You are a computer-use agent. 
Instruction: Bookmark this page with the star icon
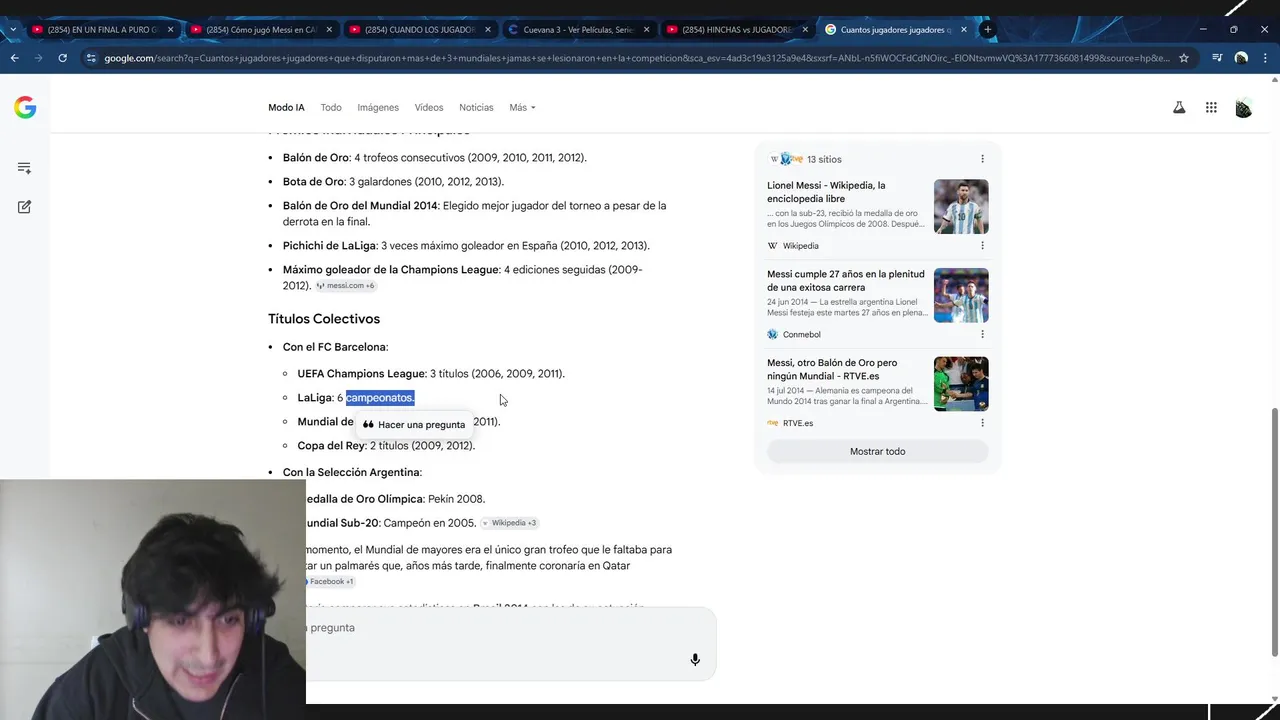pos(1184,58)
